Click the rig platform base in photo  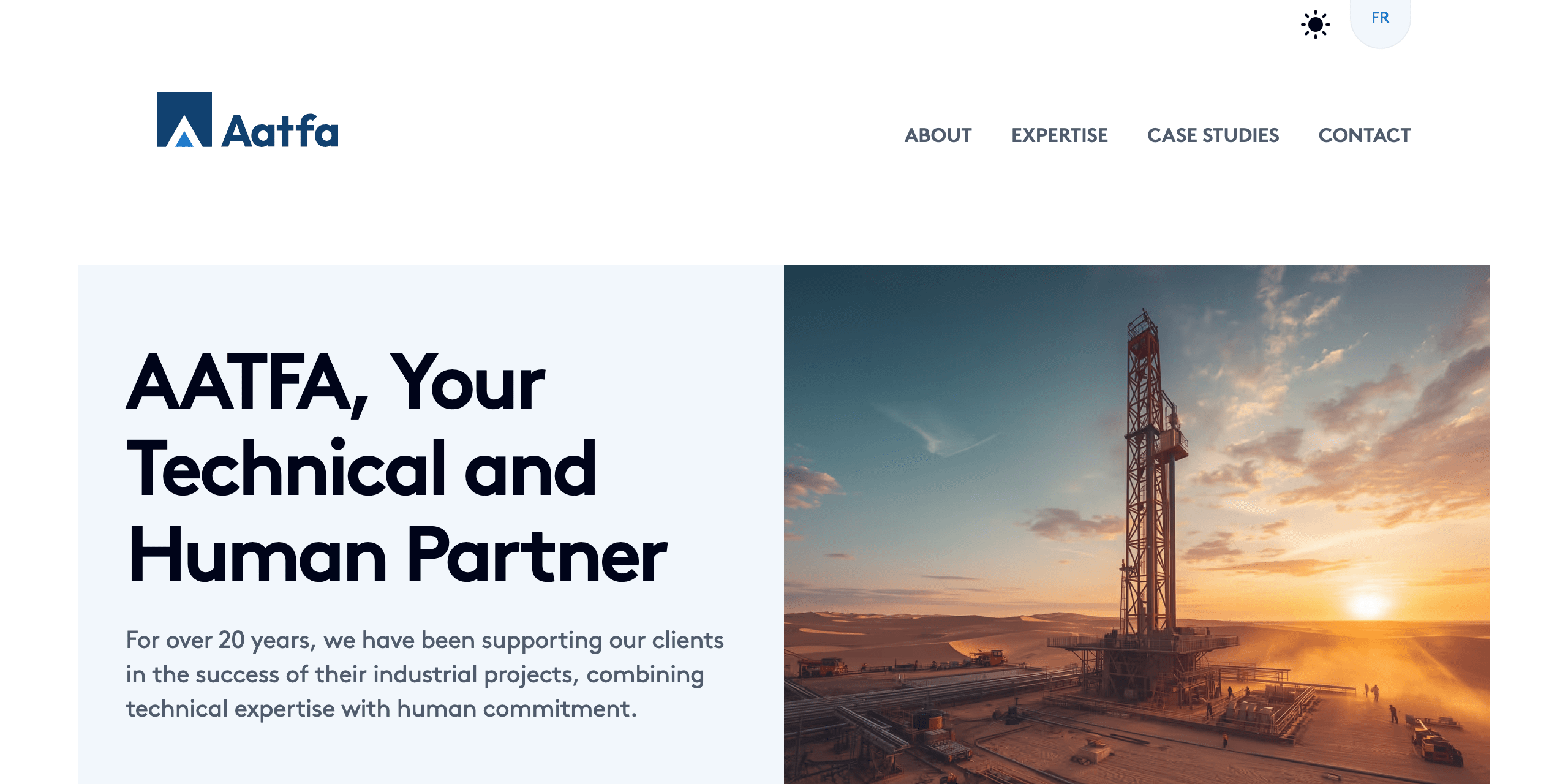(1145, 668)
